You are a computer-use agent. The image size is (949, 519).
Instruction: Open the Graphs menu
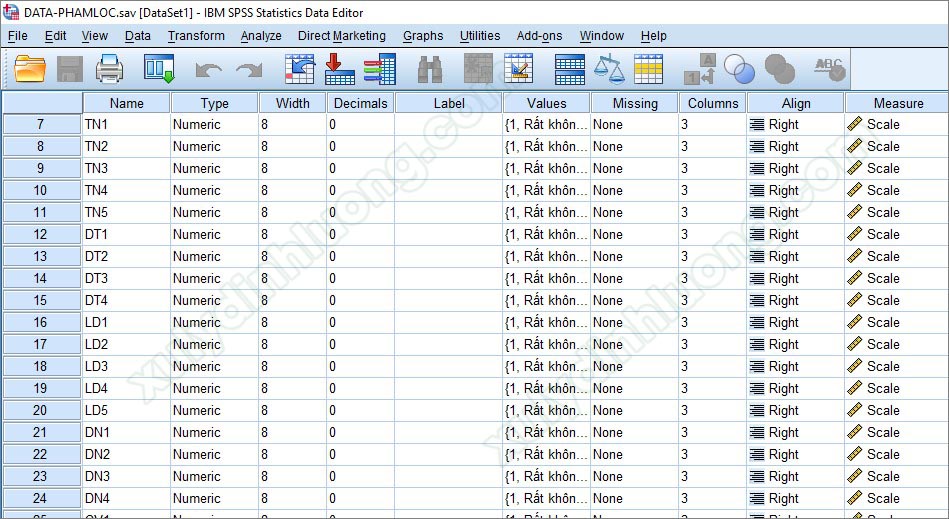[423, 36]
